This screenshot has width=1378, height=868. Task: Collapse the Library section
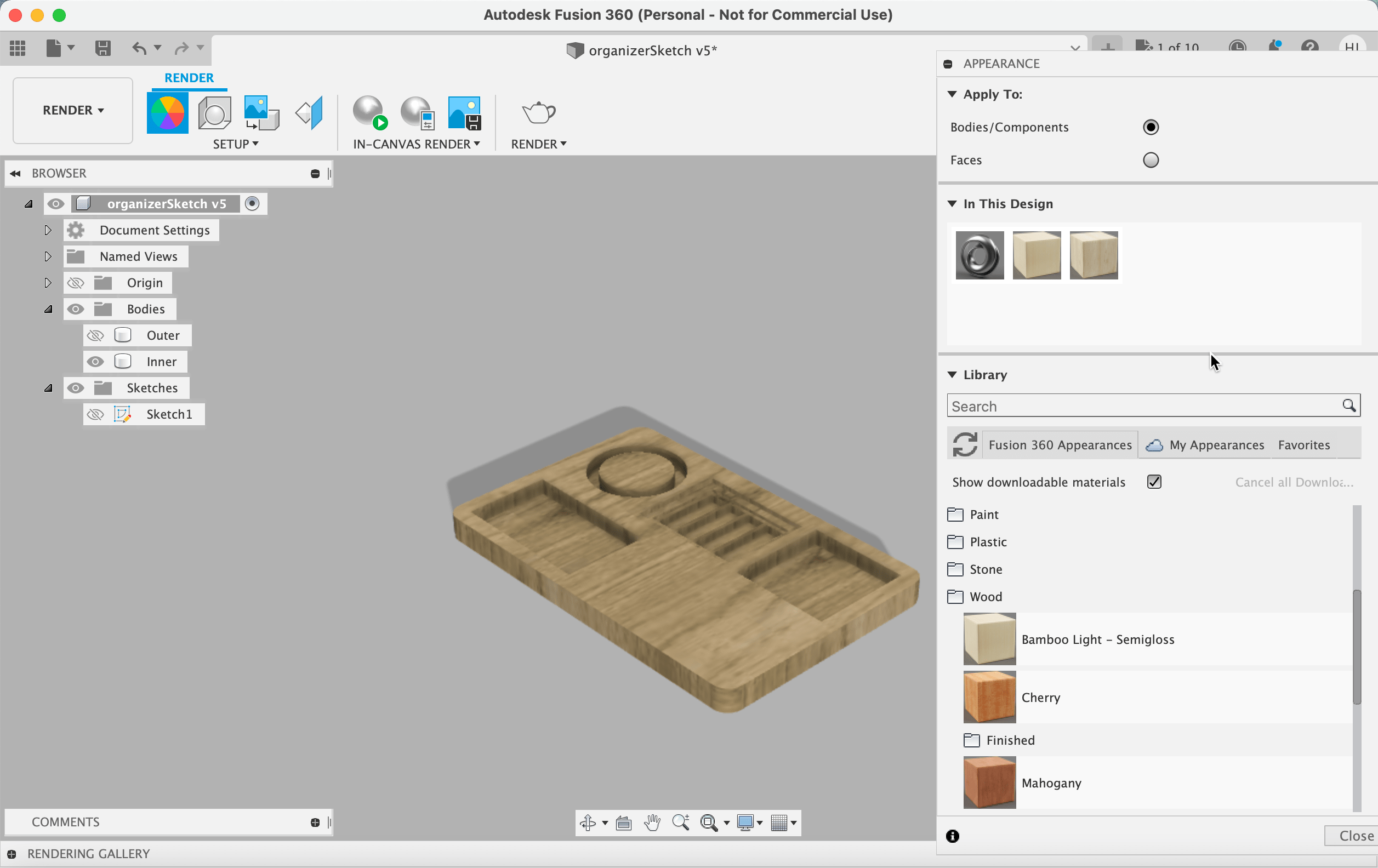click(x=952, y=375)
